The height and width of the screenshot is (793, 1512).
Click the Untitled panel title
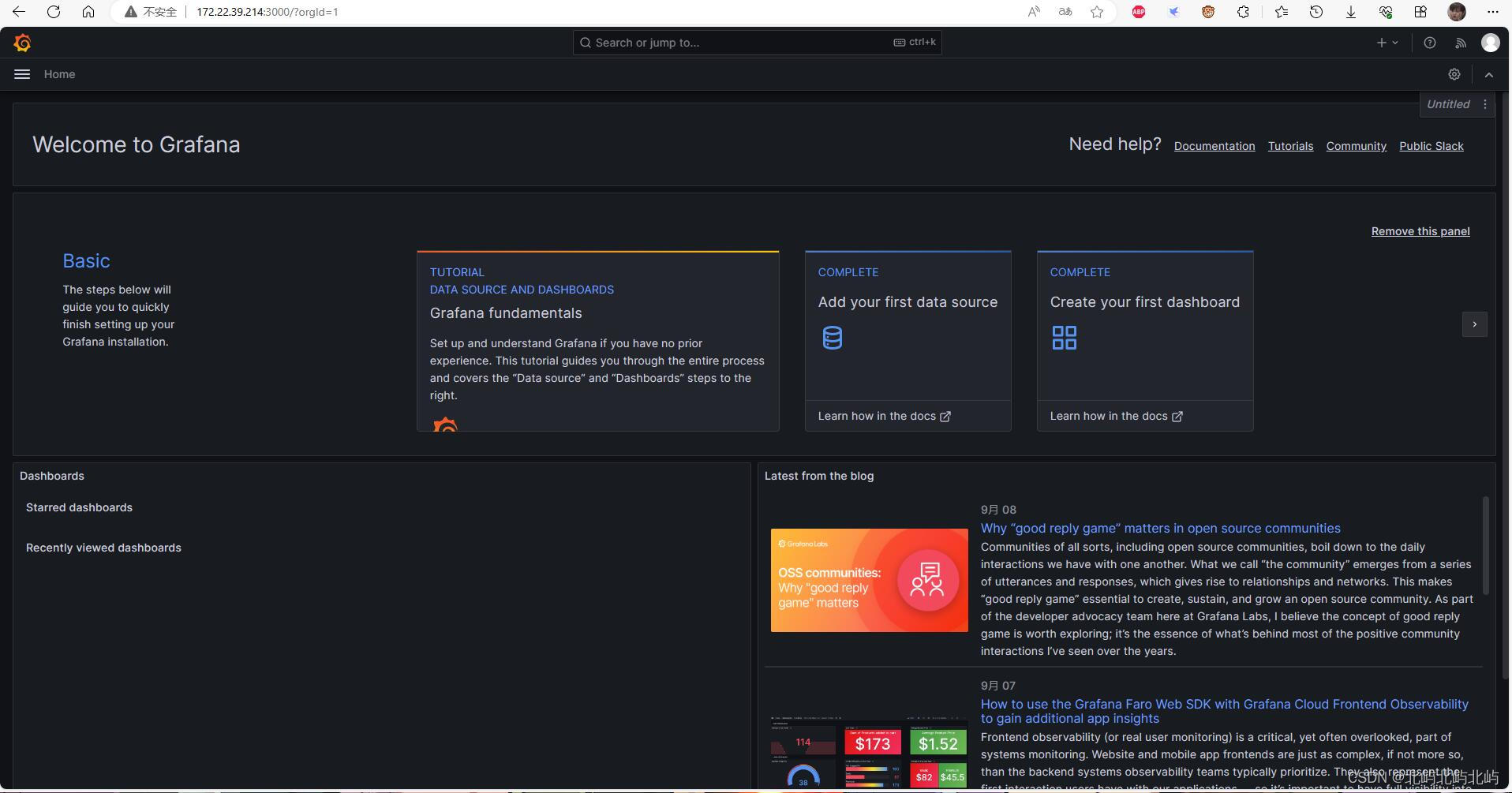pos(1447,104)
